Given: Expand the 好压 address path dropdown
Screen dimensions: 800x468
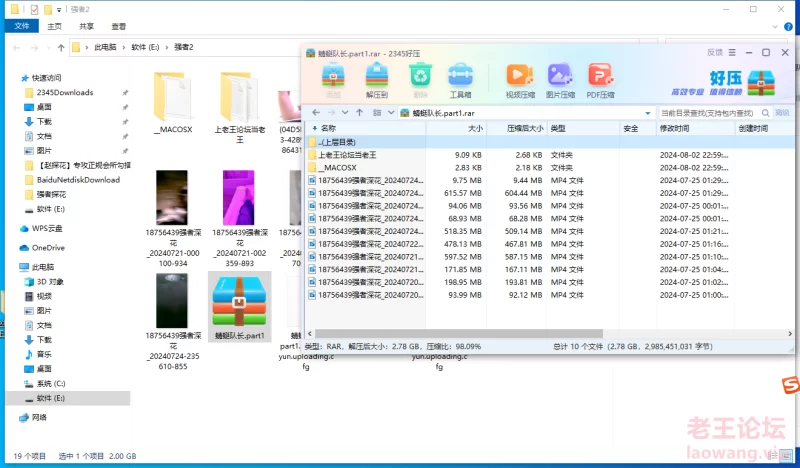Looking at the screenshot, I should point(648,113).
